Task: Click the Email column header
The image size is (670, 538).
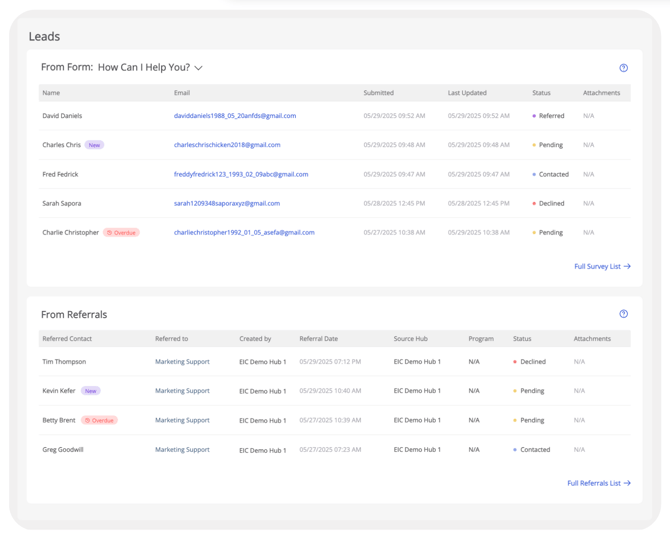Action: tap(182, 93)
